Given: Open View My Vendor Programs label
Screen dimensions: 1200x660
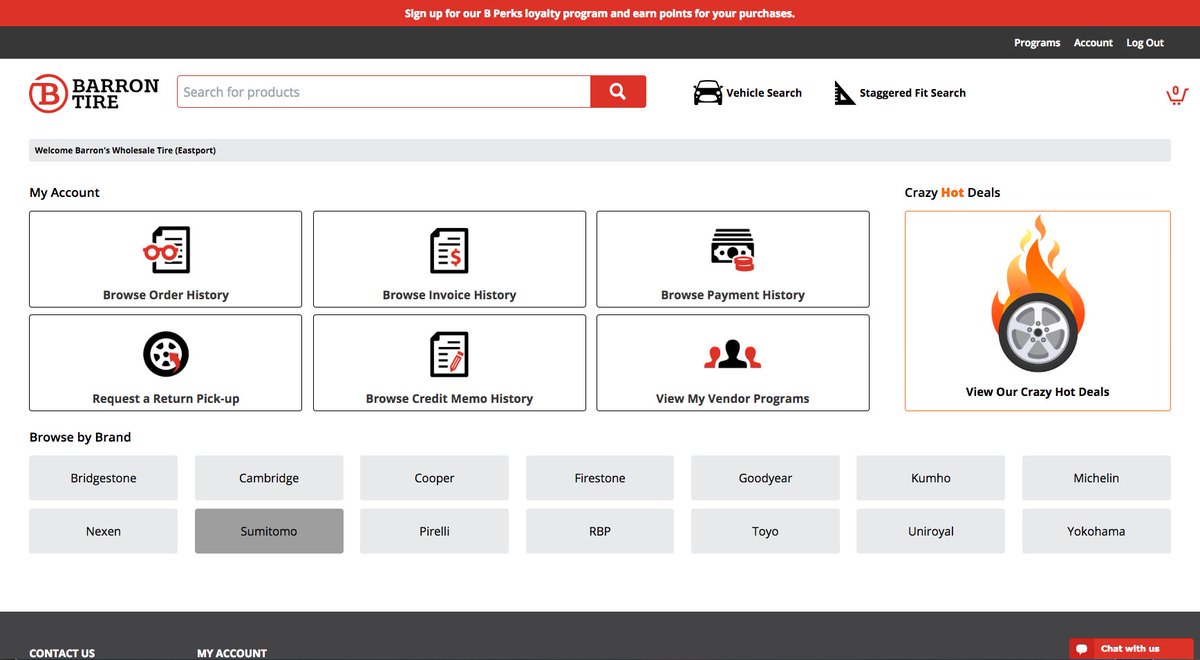Looking at the screenshot, I should 733,398.
